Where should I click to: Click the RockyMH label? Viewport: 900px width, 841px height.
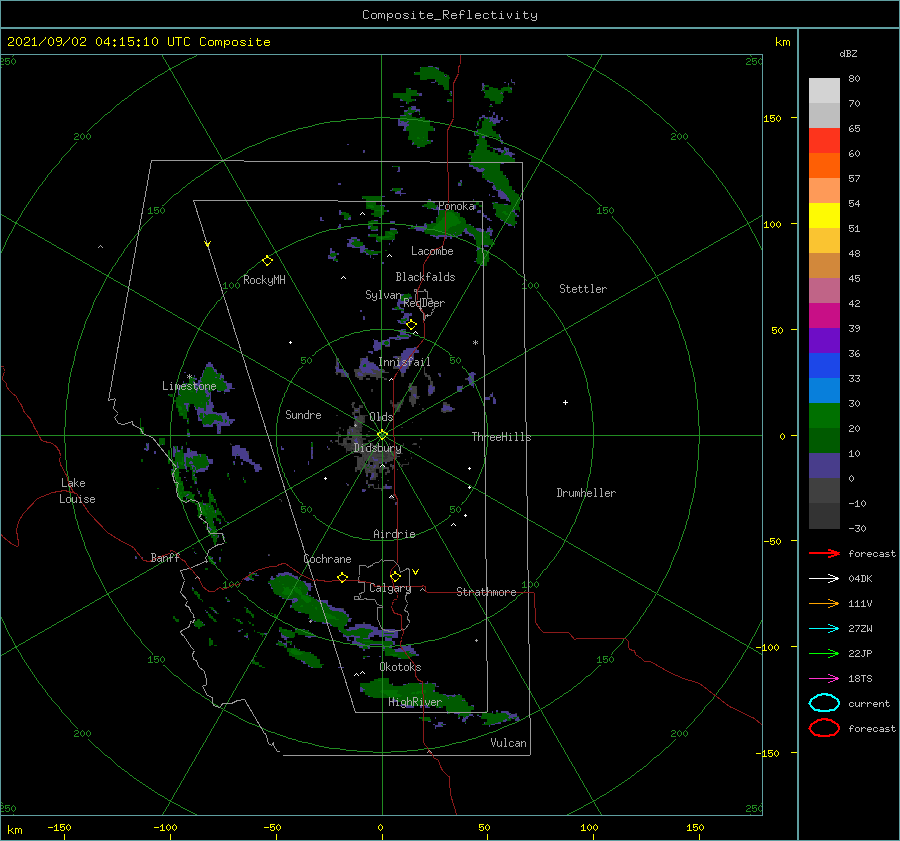[264, 280]
